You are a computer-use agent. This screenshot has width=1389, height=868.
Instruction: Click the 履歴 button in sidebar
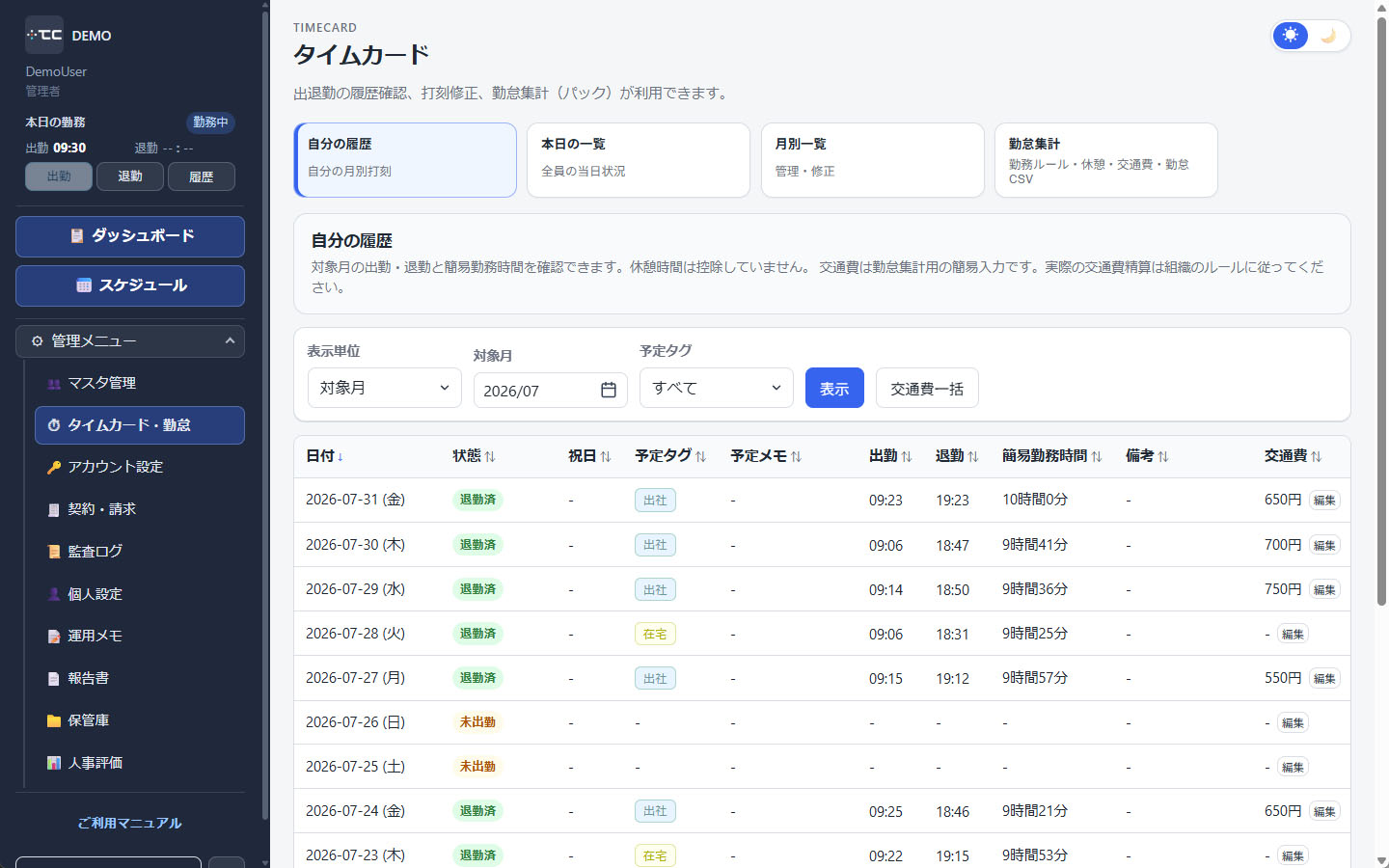pyautogui.click(x=202, y=176)
